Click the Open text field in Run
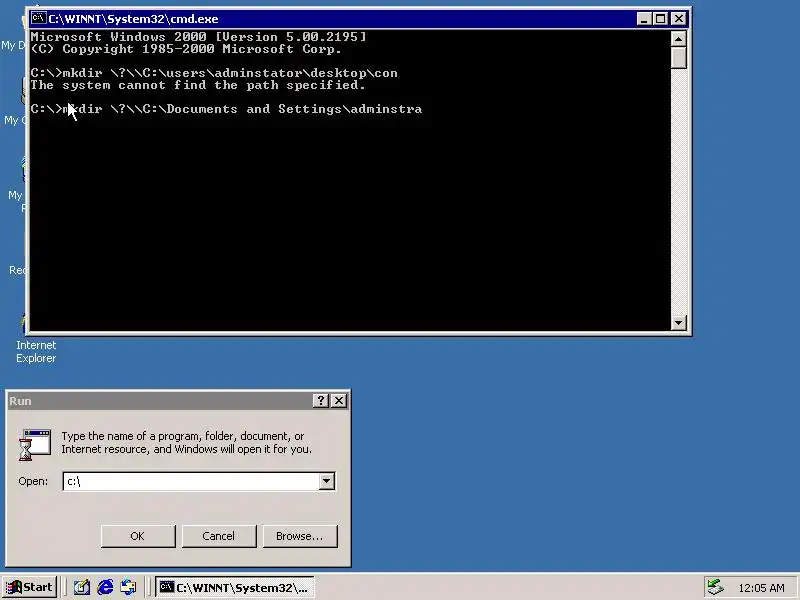 pyautogui.click(x=191, y=481)
